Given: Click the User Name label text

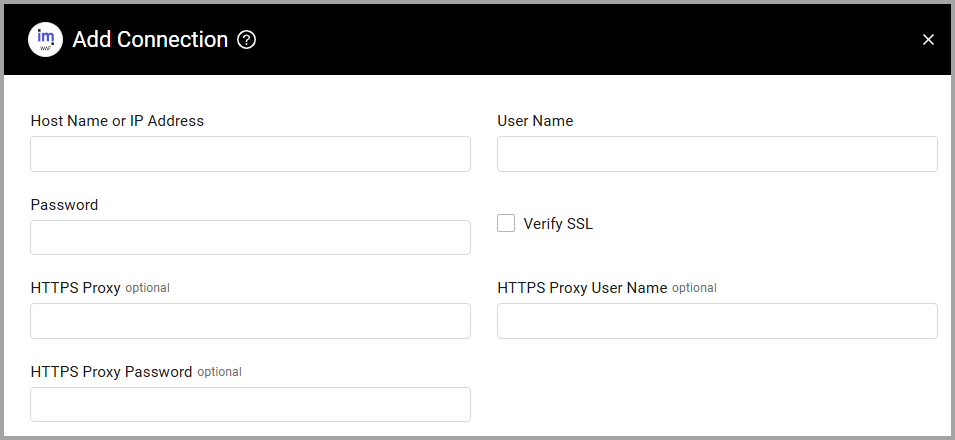Looking at the screenshot, I should click(x=535, y=121).
